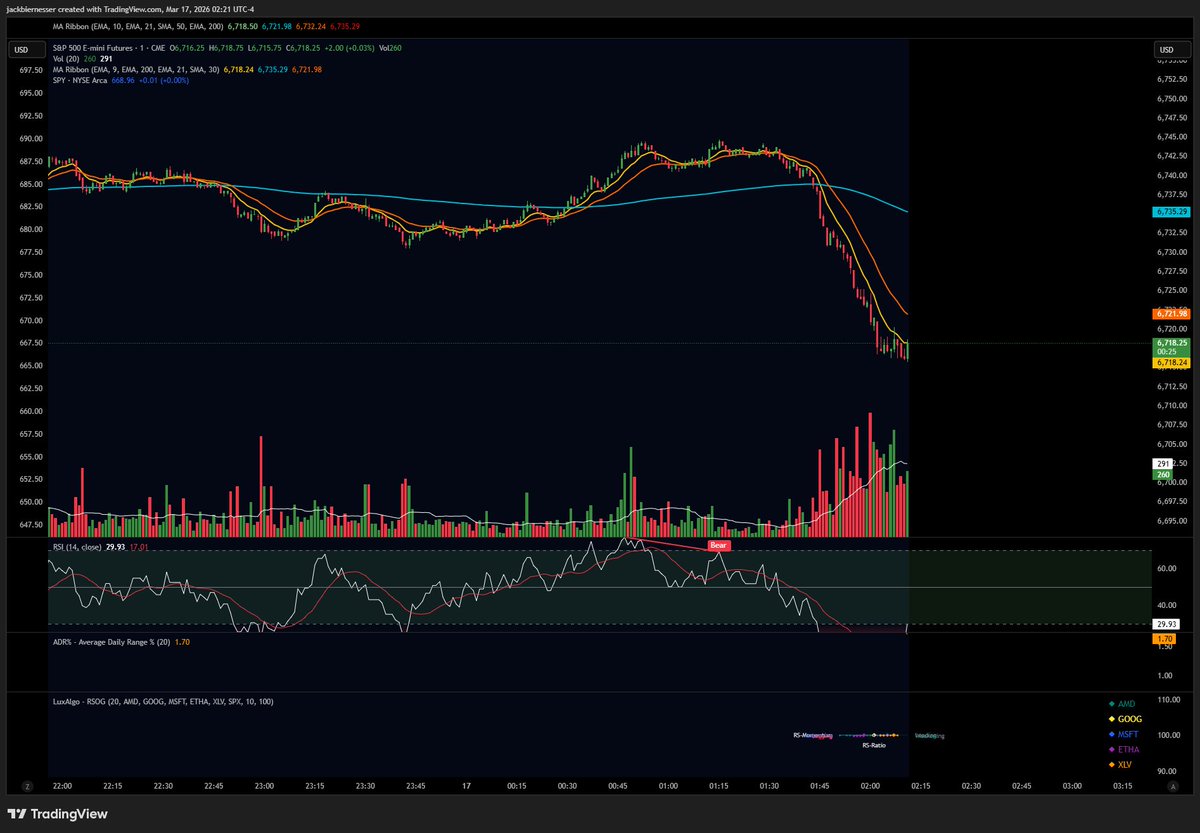1200x833 pixels.
Task: Select the SPY - NYSE Arca comparison legend
Action: pyautogui.click(x=78, y=80)
